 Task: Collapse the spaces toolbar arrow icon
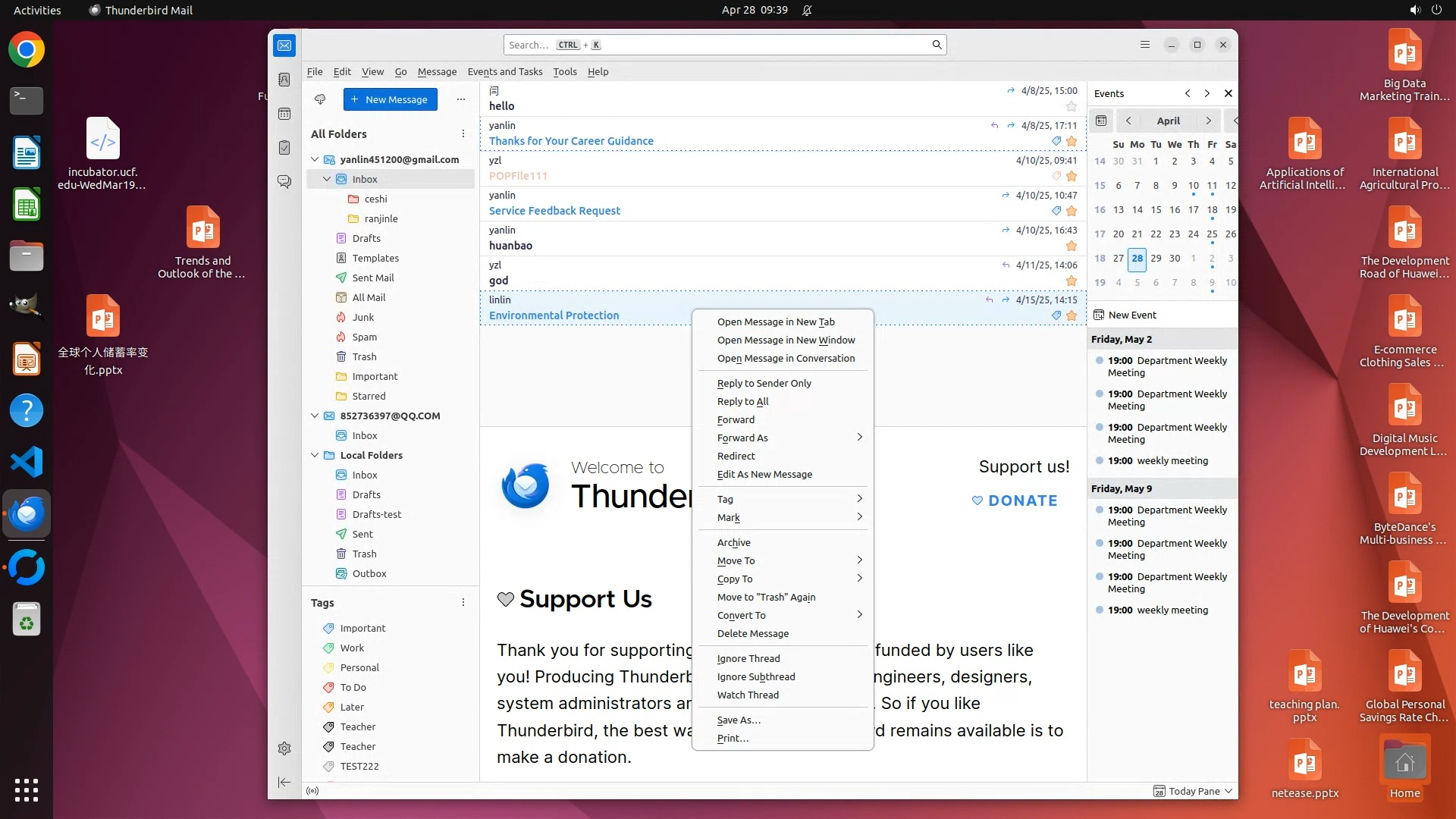[x=284, y=782]
